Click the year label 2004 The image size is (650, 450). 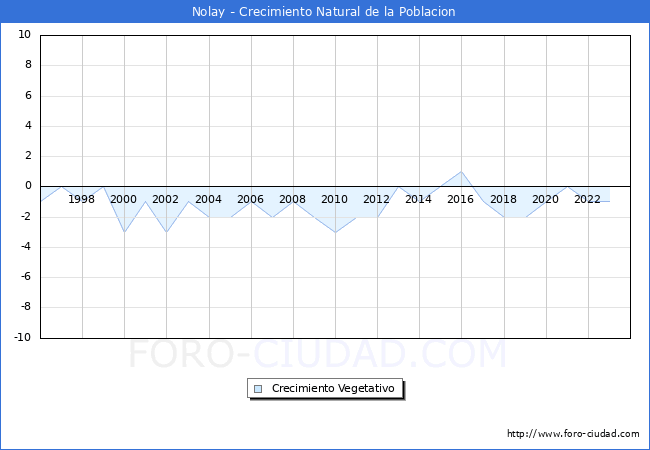[209, 199]
